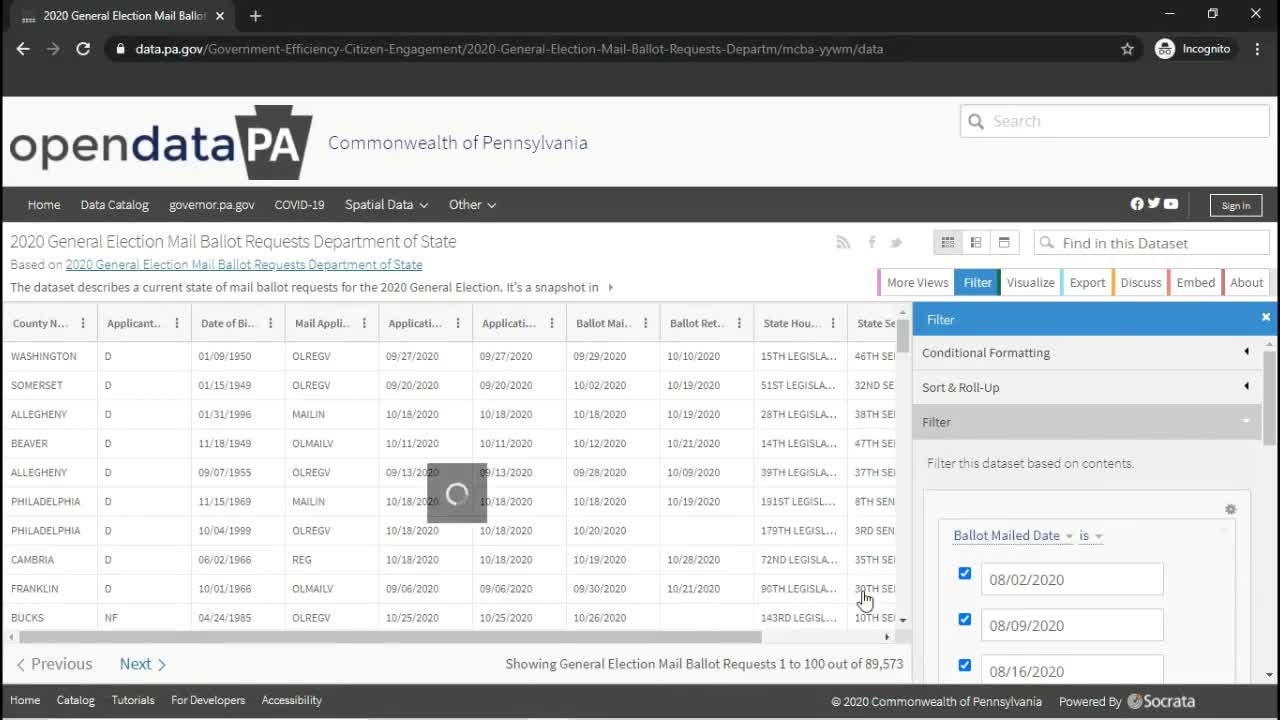Switch to the rich list view icon
This screenshot has height=720, width=1280.
click(976, 242)
